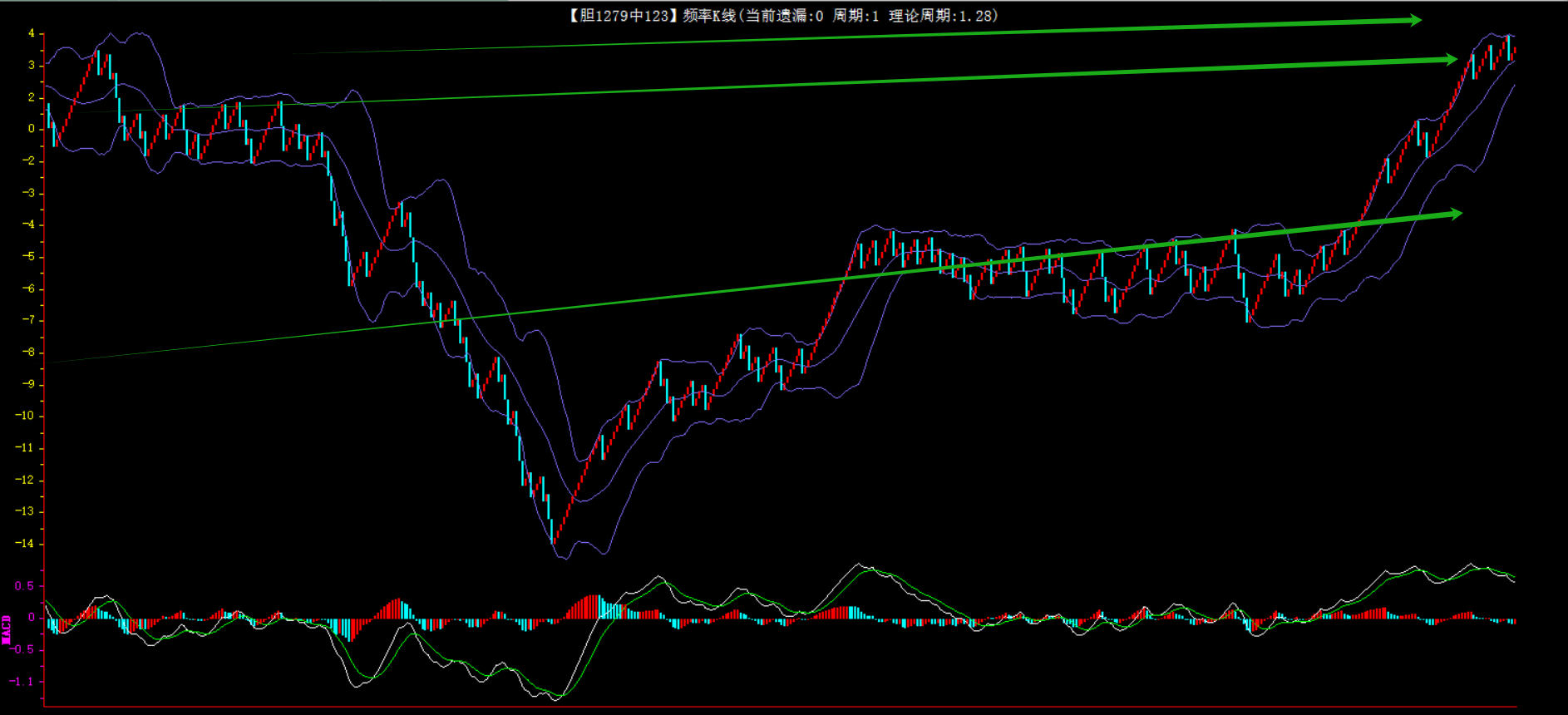Click the '当前遗漏:0' text in the title
This screenshot has height=715, width=1568.
click(x=784, y=16)
